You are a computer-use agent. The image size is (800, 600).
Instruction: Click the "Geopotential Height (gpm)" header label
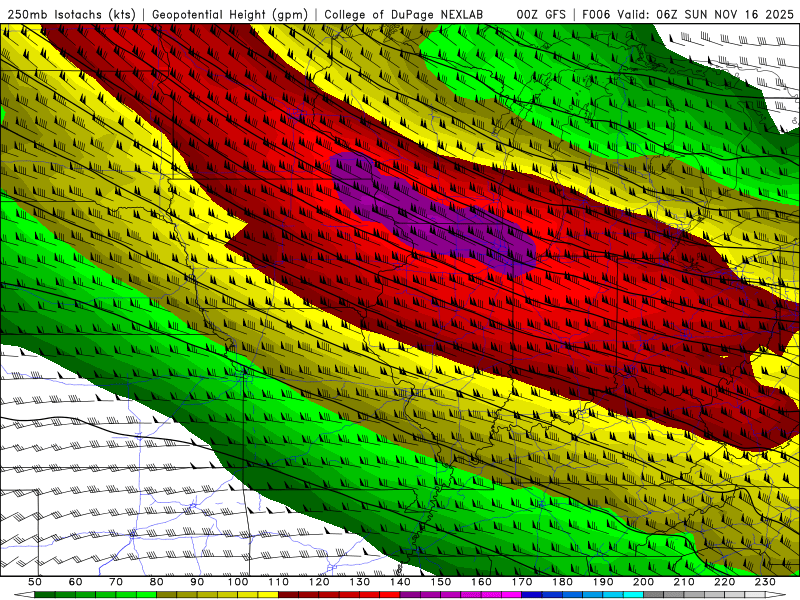230,14
